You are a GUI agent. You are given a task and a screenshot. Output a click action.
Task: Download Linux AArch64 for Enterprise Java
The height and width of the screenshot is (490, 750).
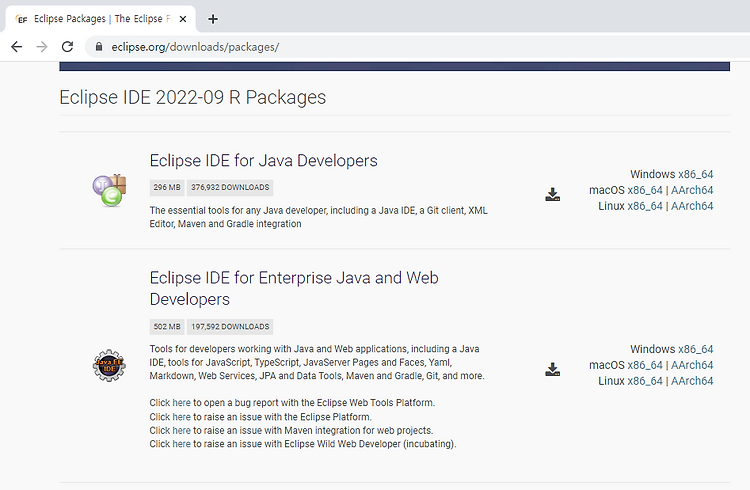(x=692, y=381)
